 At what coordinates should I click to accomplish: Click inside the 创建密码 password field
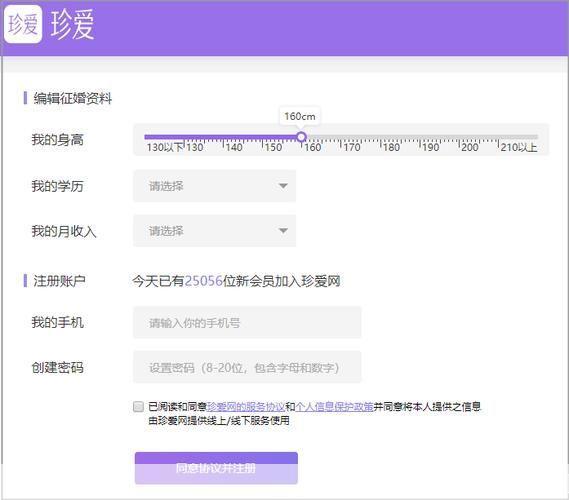click(247, 367)
